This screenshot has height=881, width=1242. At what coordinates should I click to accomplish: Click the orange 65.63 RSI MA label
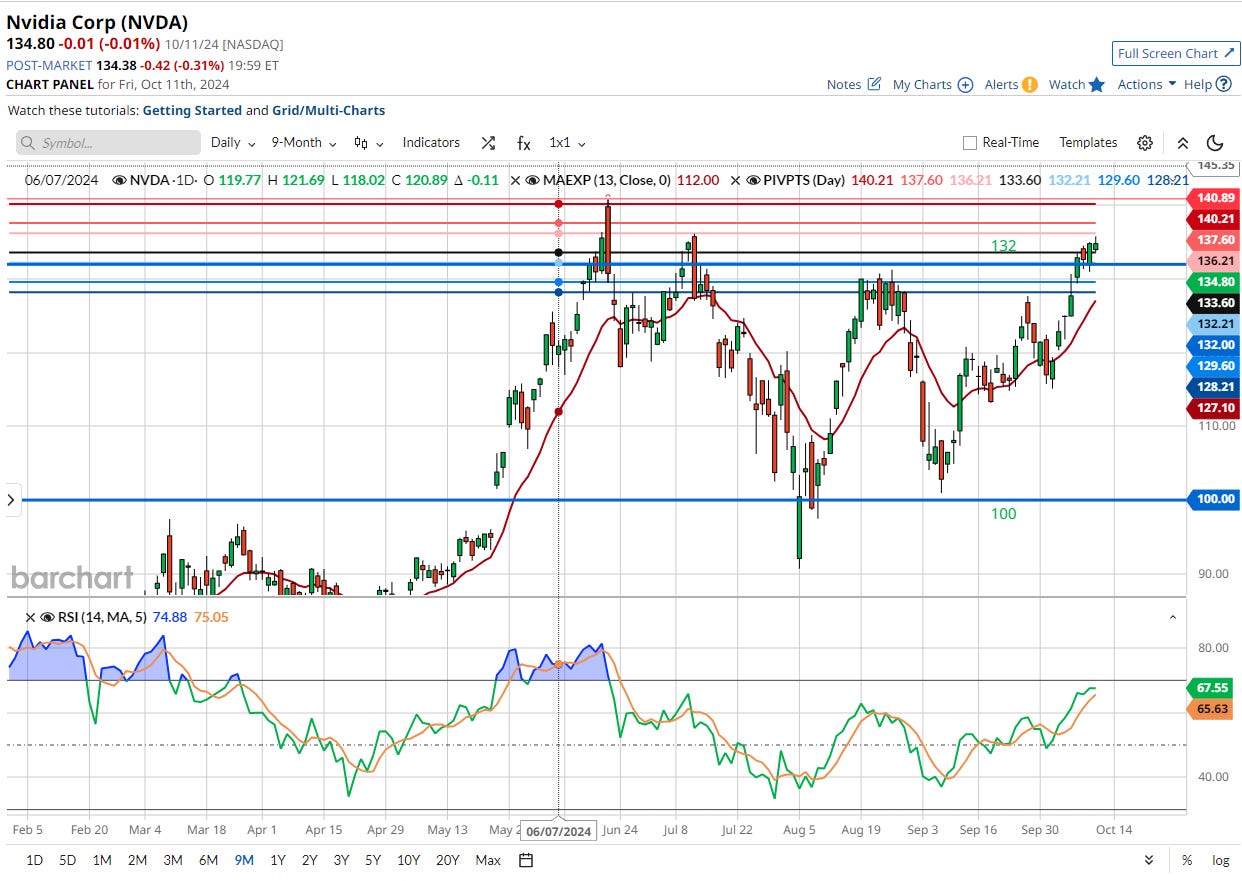[1211, 709]
